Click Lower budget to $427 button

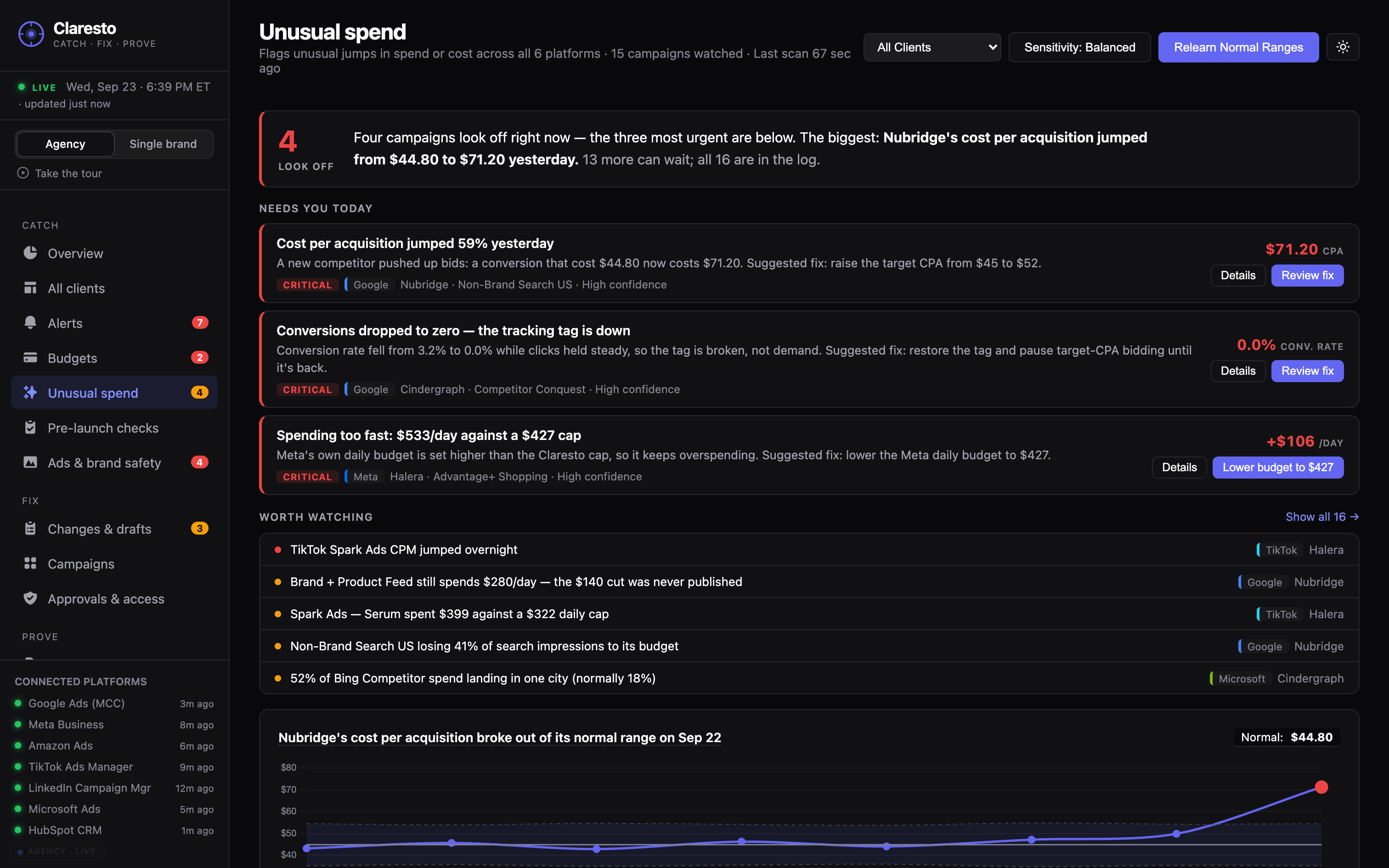(1278, 468)
